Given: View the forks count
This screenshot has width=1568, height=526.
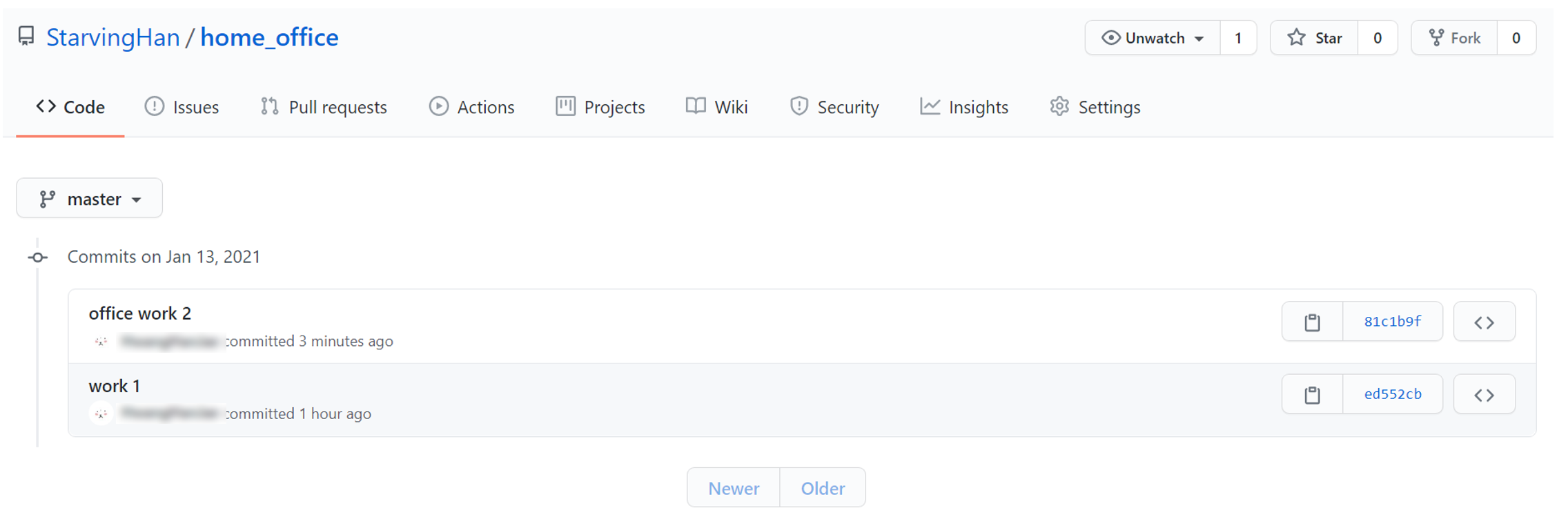Looking at the screenshot, I should tap(1516, 38).
